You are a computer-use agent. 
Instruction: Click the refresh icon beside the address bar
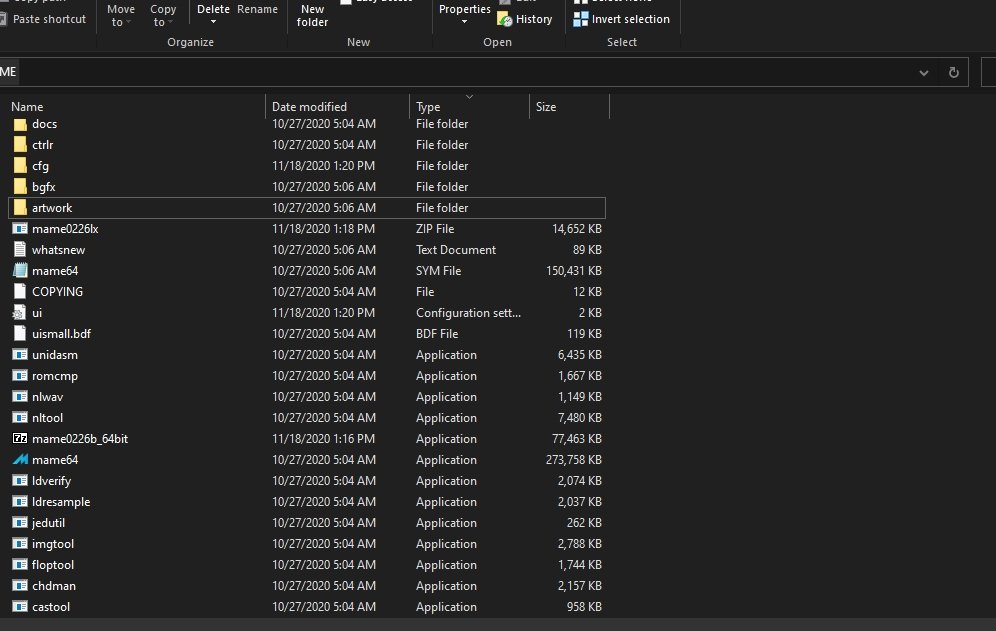pyautogui.click(x=953, y=72)
